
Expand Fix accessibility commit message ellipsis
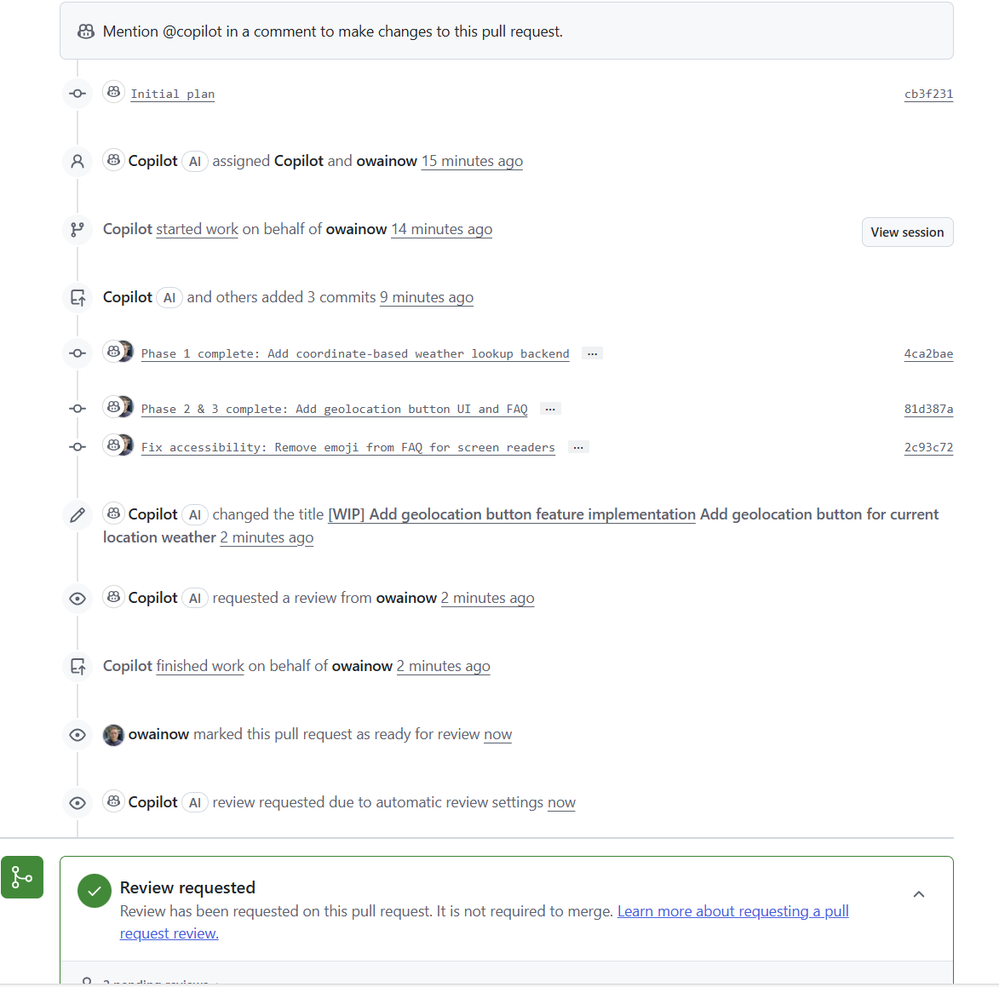(x=577, y=447)
